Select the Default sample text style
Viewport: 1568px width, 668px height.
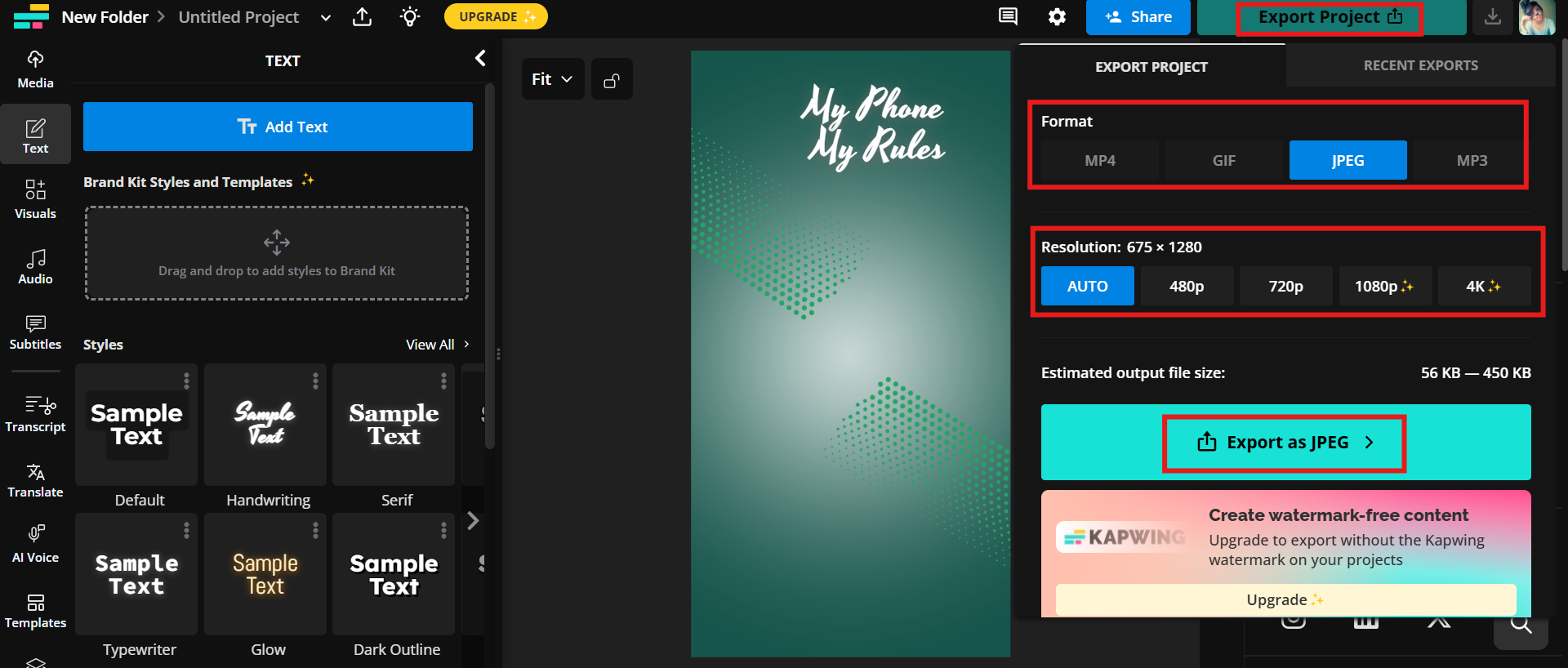[136, 425]
